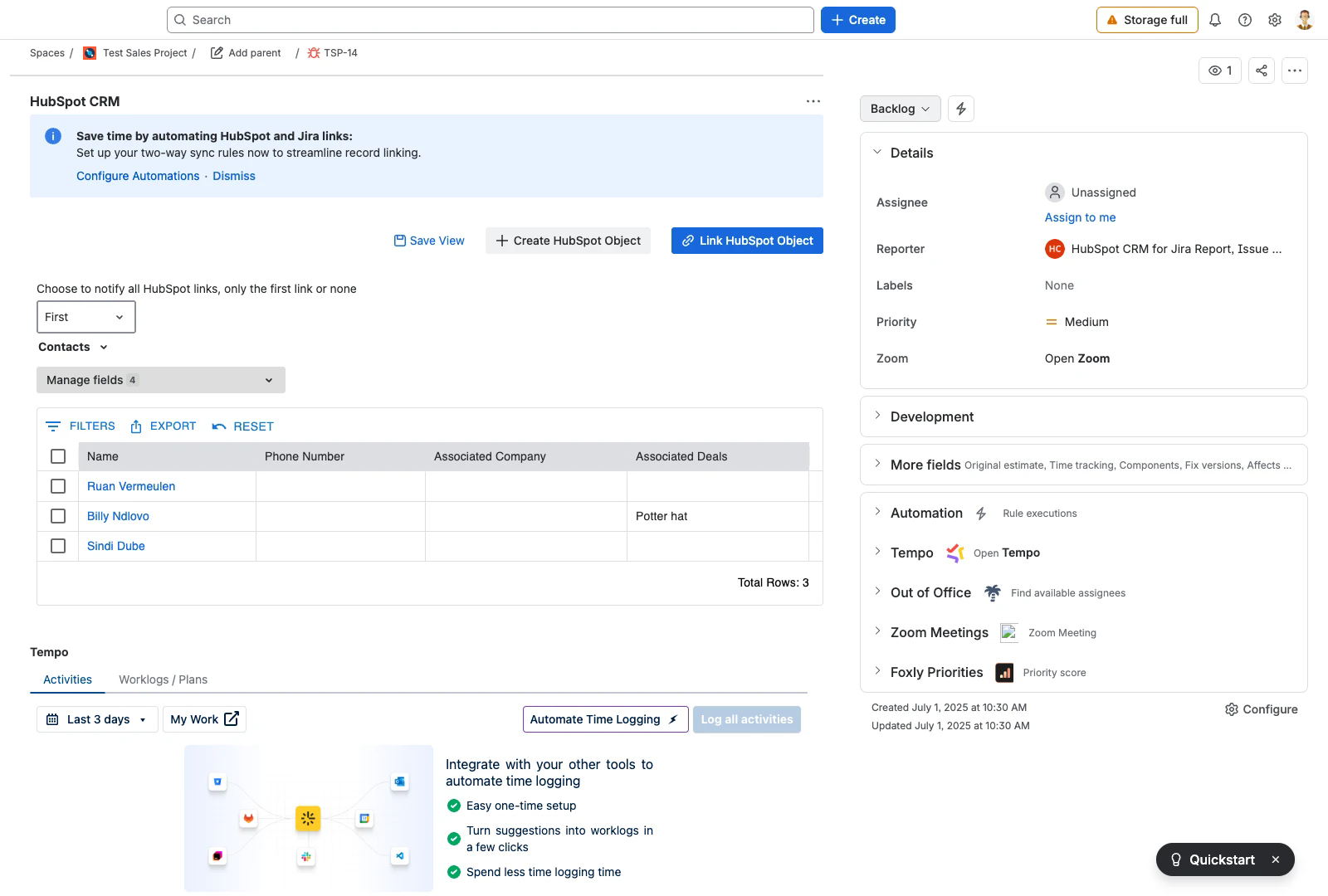Click Automate Time Logging button
Screen dimensions: 1328x896
click(606, 719)
